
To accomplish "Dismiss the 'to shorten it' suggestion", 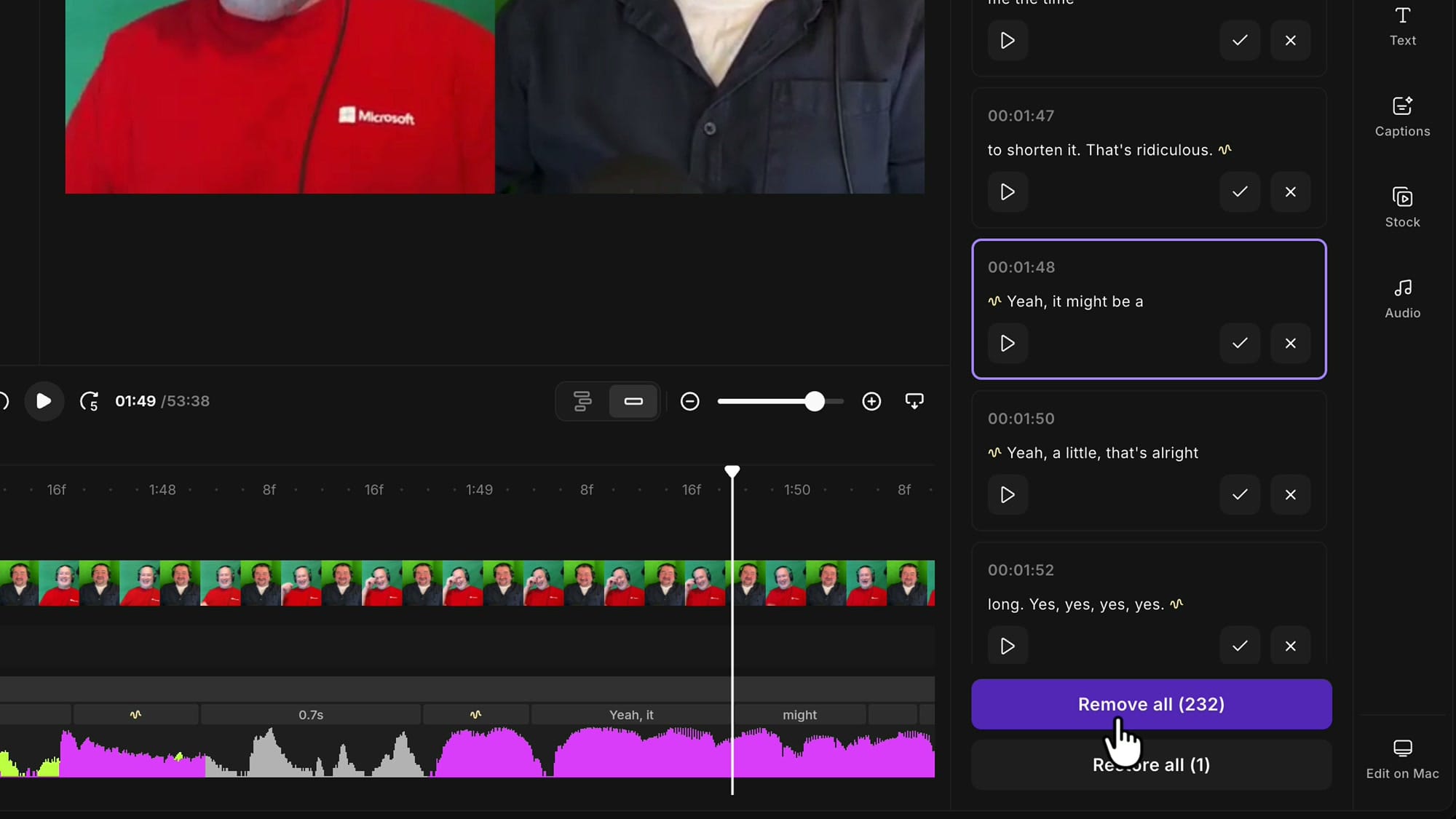I will coord(1290,192).
